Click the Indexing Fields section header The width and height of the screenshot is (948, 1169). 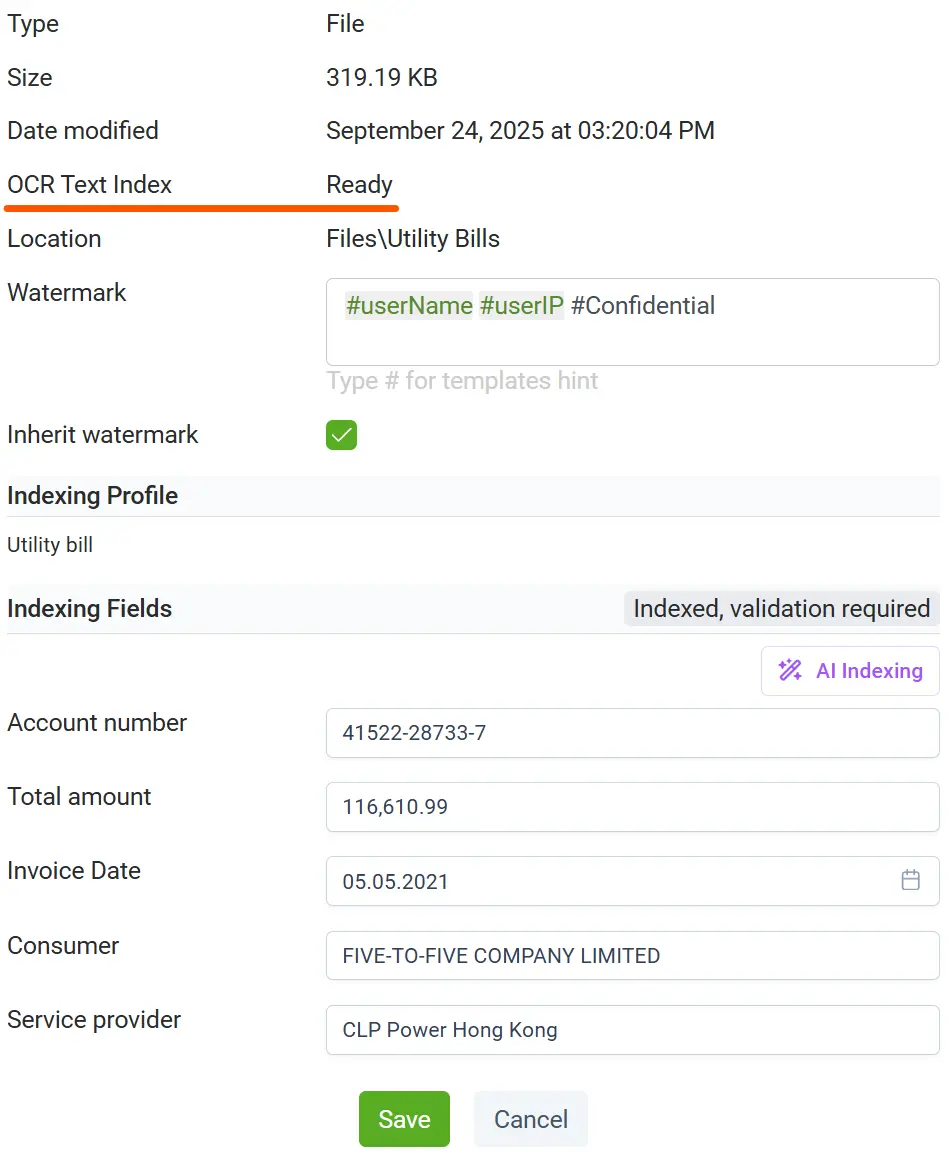(x=90, y=609)
